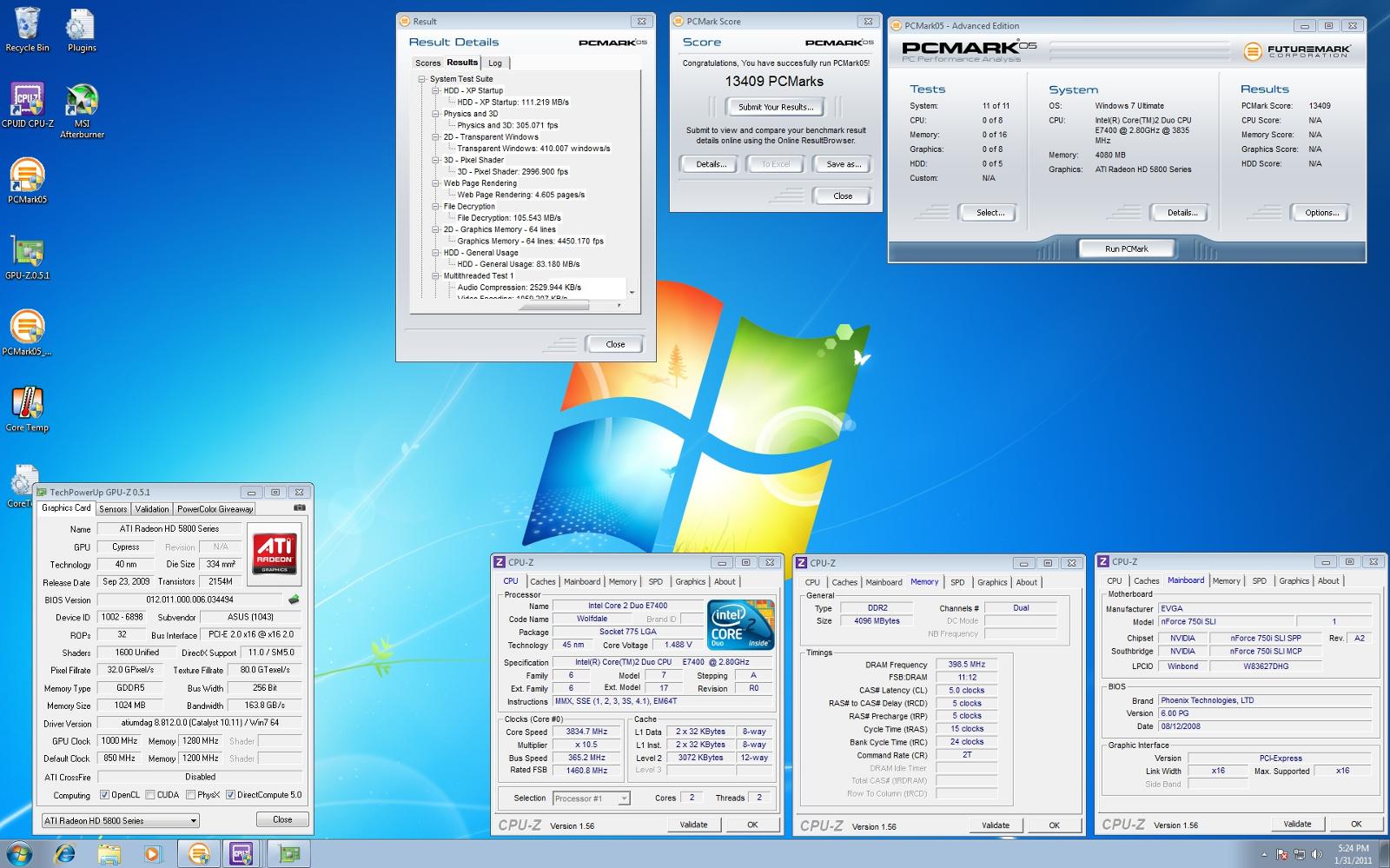1390x868 pixels.
Task: Show hidden system tray icons
Action: tap(1264, 854)
